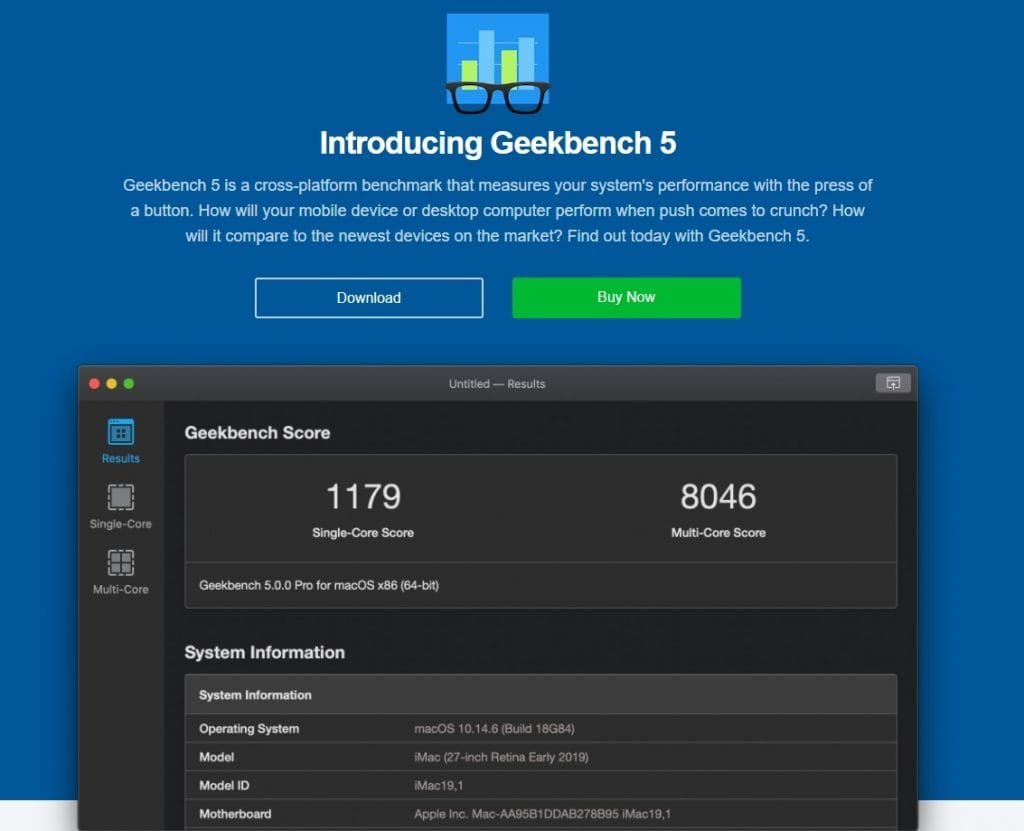Click the Introducing Geekbench 5 headline

(498, 143)
